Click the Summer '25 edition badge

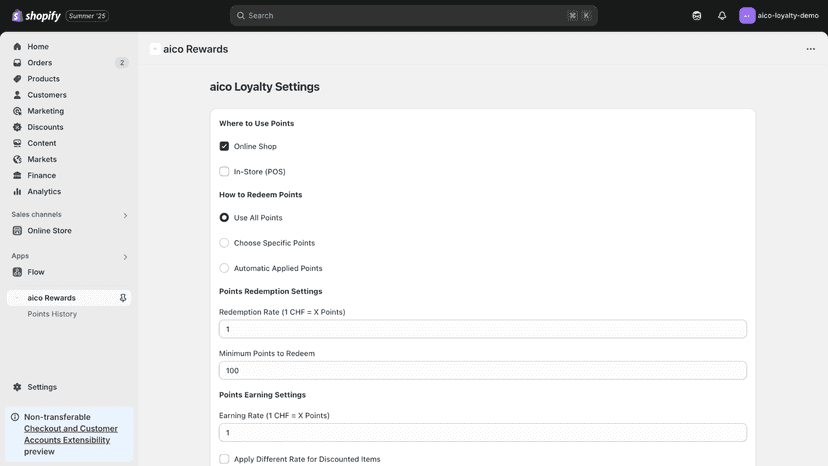tap(87, 16)
